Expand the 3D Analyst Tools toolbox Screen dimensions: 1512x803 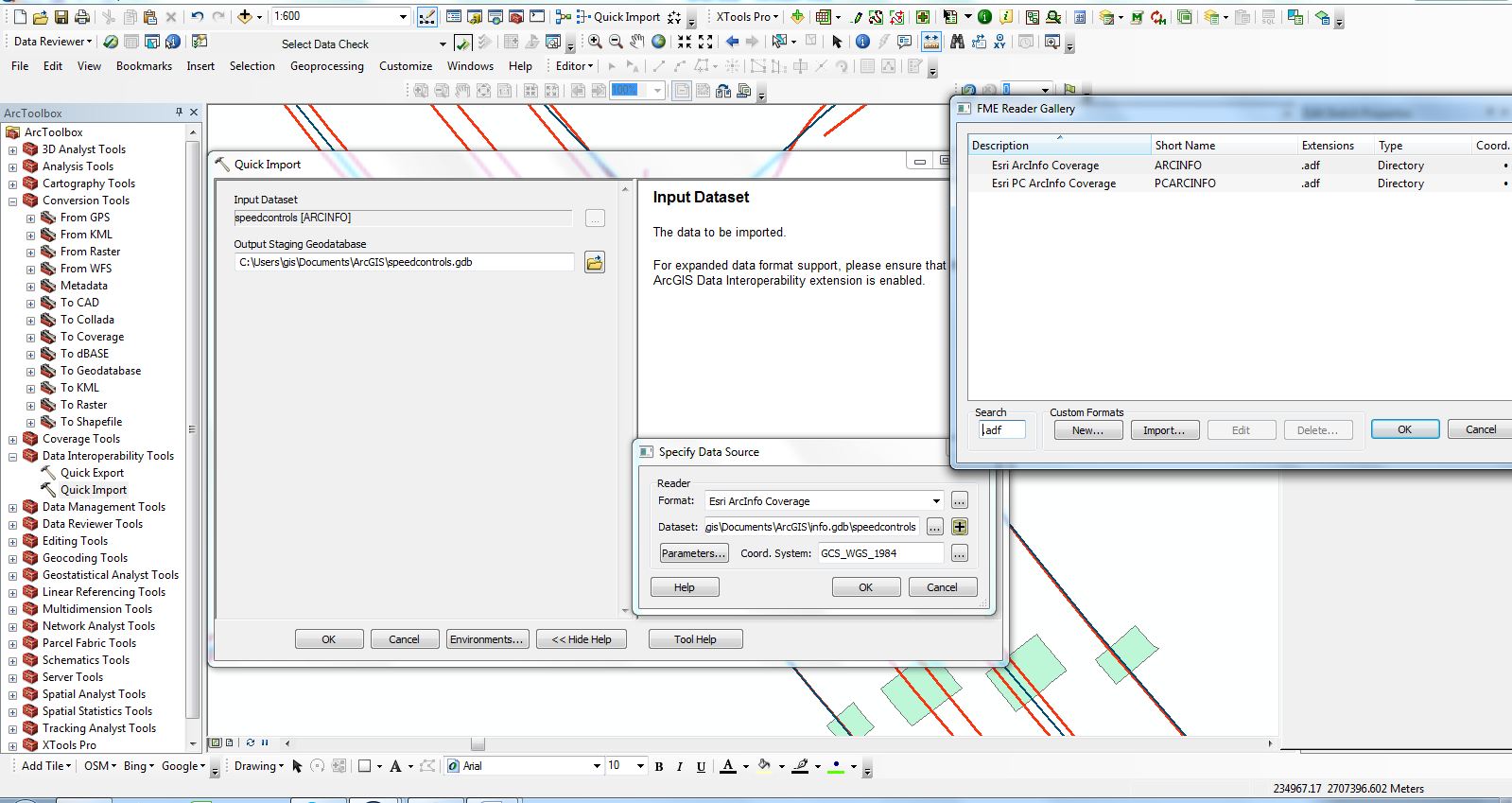pyautogui.click(x=12, y=149)
